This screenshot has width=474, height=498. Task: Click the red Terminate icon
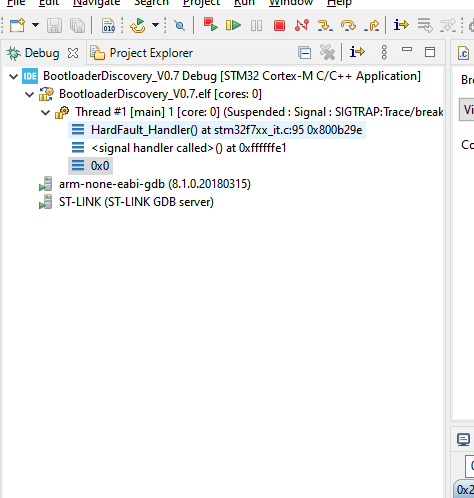tap(279, 26)
